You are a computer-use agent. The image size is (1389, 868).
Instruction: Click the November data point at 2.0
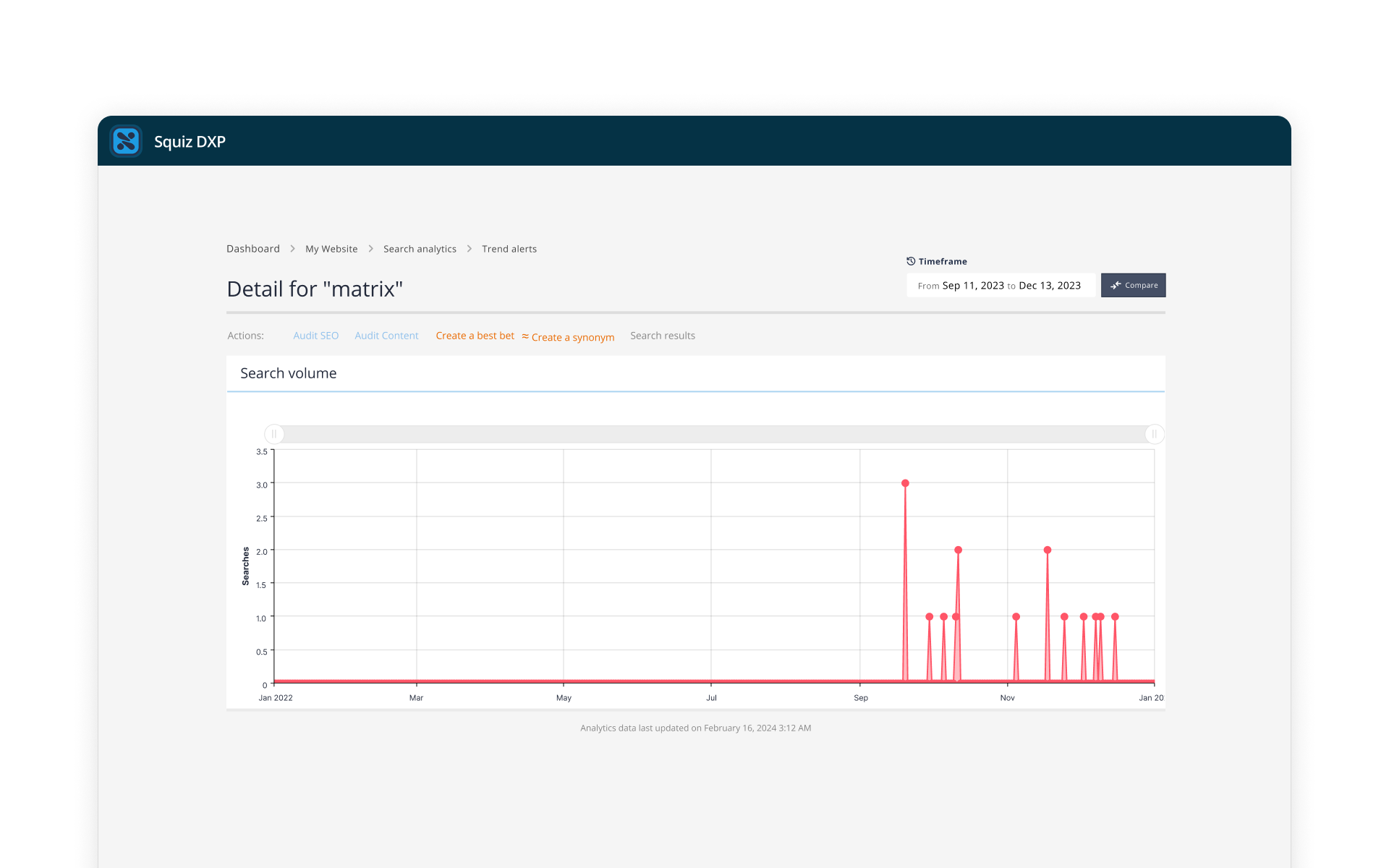click(1048, 550)
